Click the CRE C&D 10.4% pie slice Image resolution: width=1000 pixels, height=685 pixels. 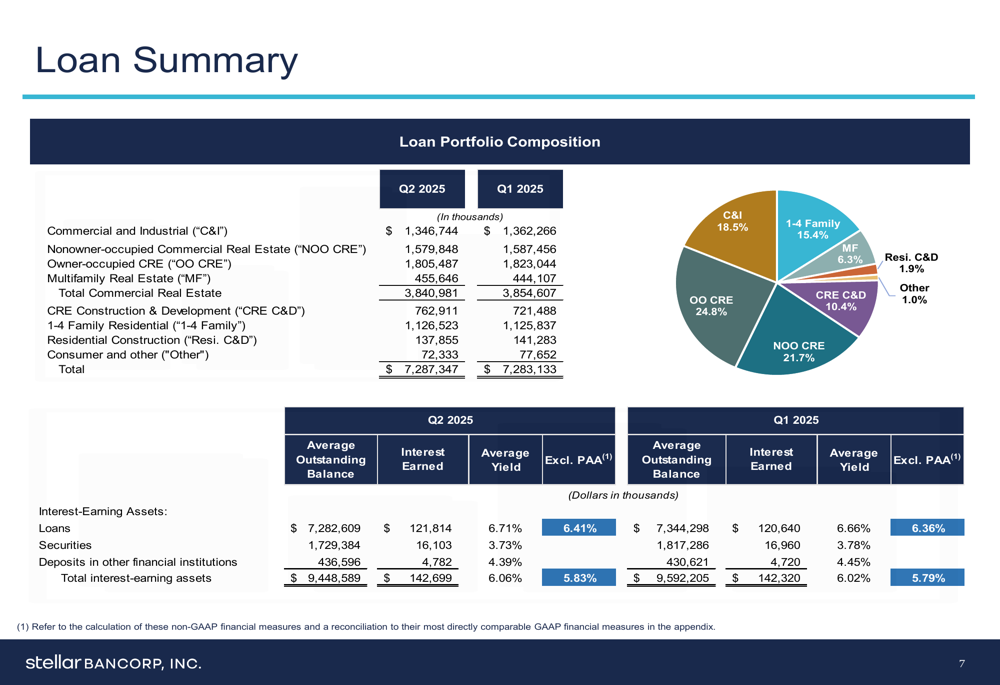click(839, 301)
